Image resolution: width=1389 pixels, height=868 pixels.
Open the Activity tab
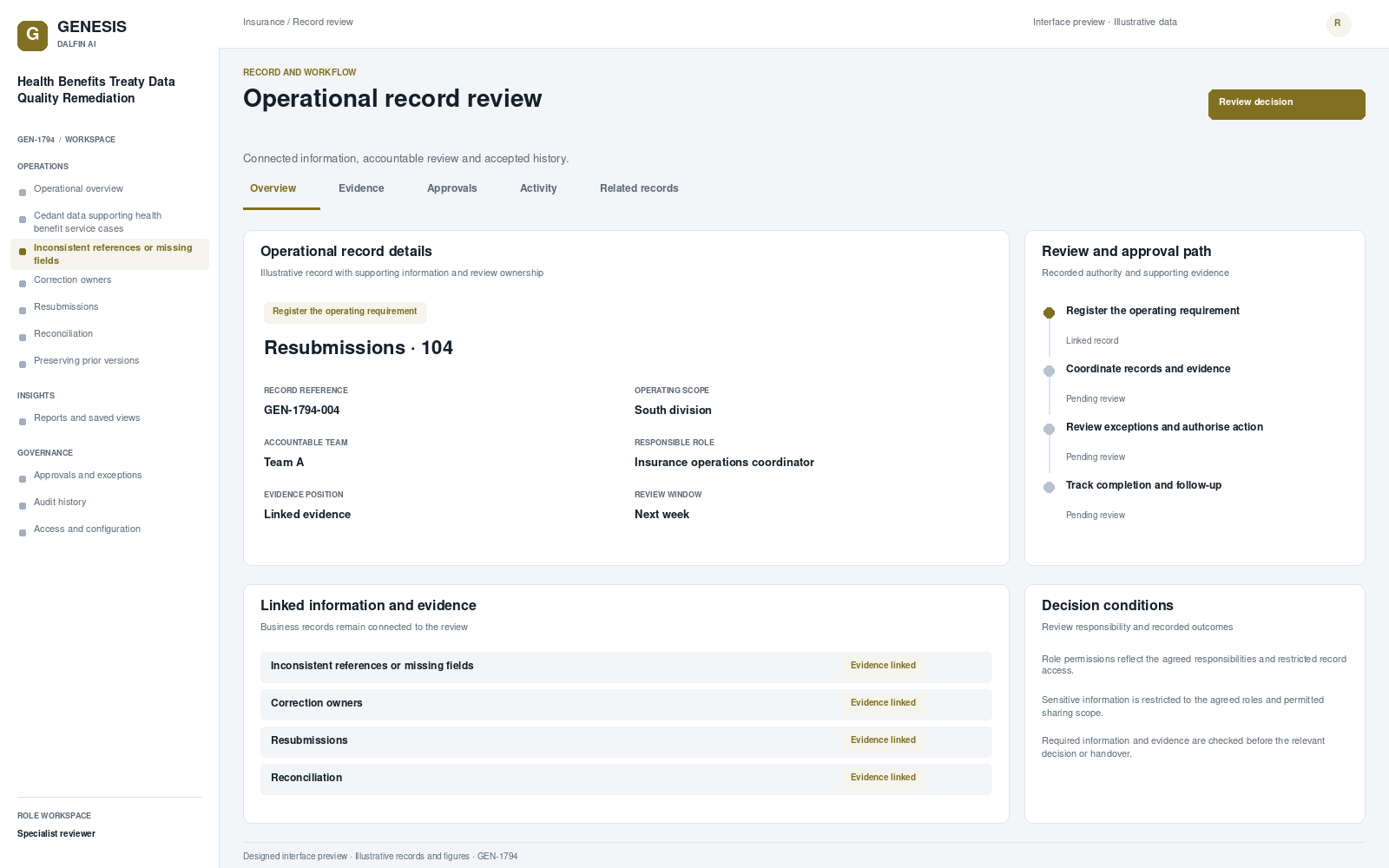tap(538, 188)
